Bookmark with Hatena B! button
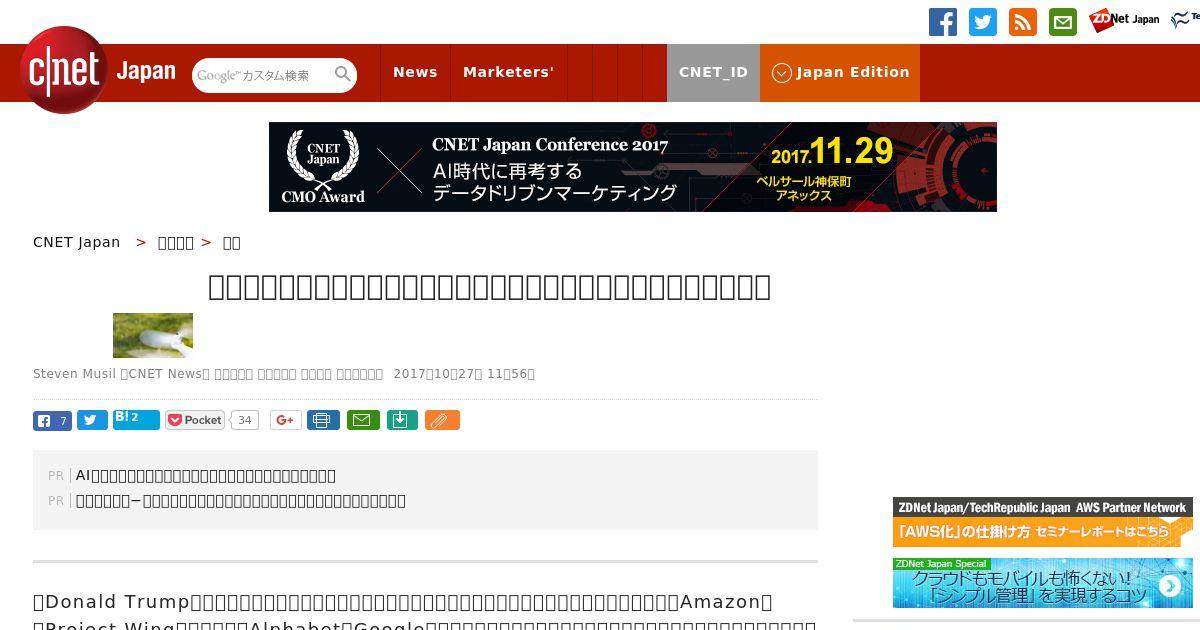This screenshot has width=1200, height=630. click(136, 420)
